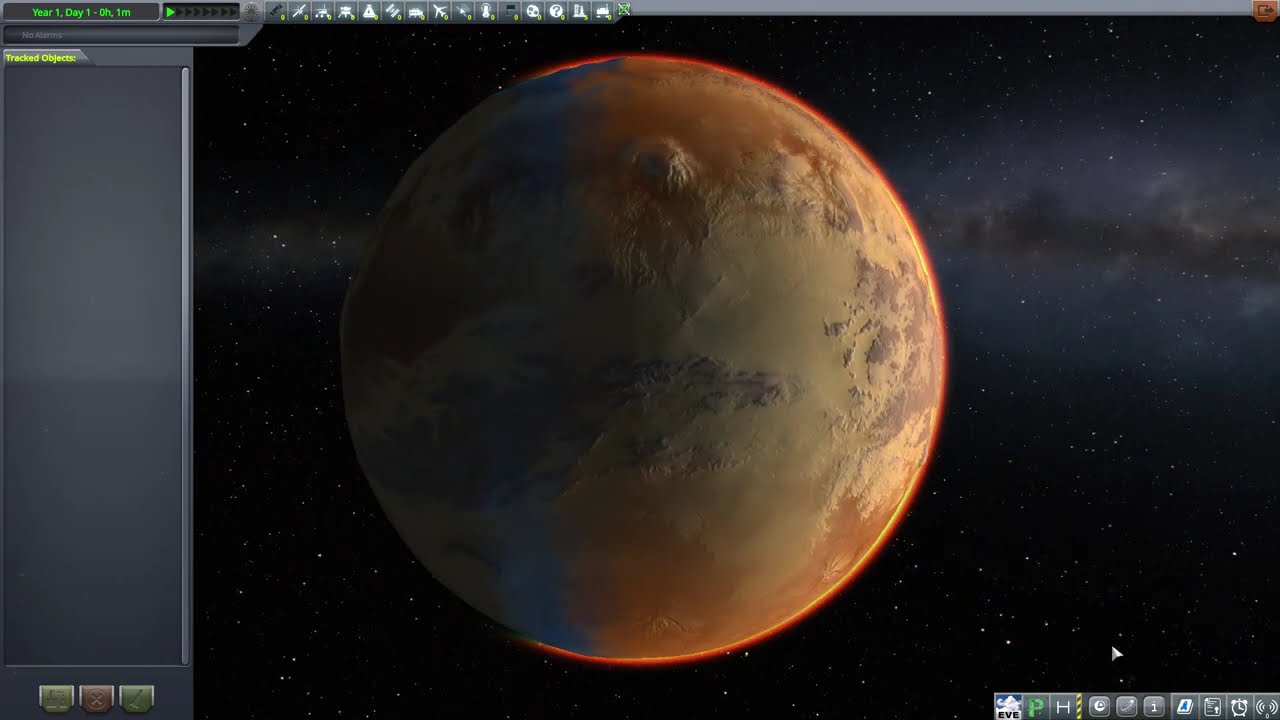Toggle the rover vessel filter
1280x720 pixels.
pyautogui.click(x=323, y=11)
